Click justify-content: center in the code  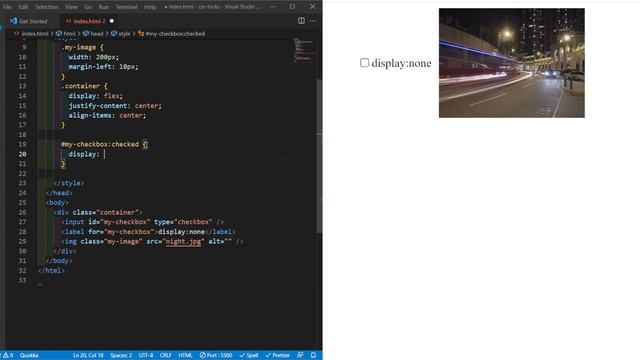[115, 106]
